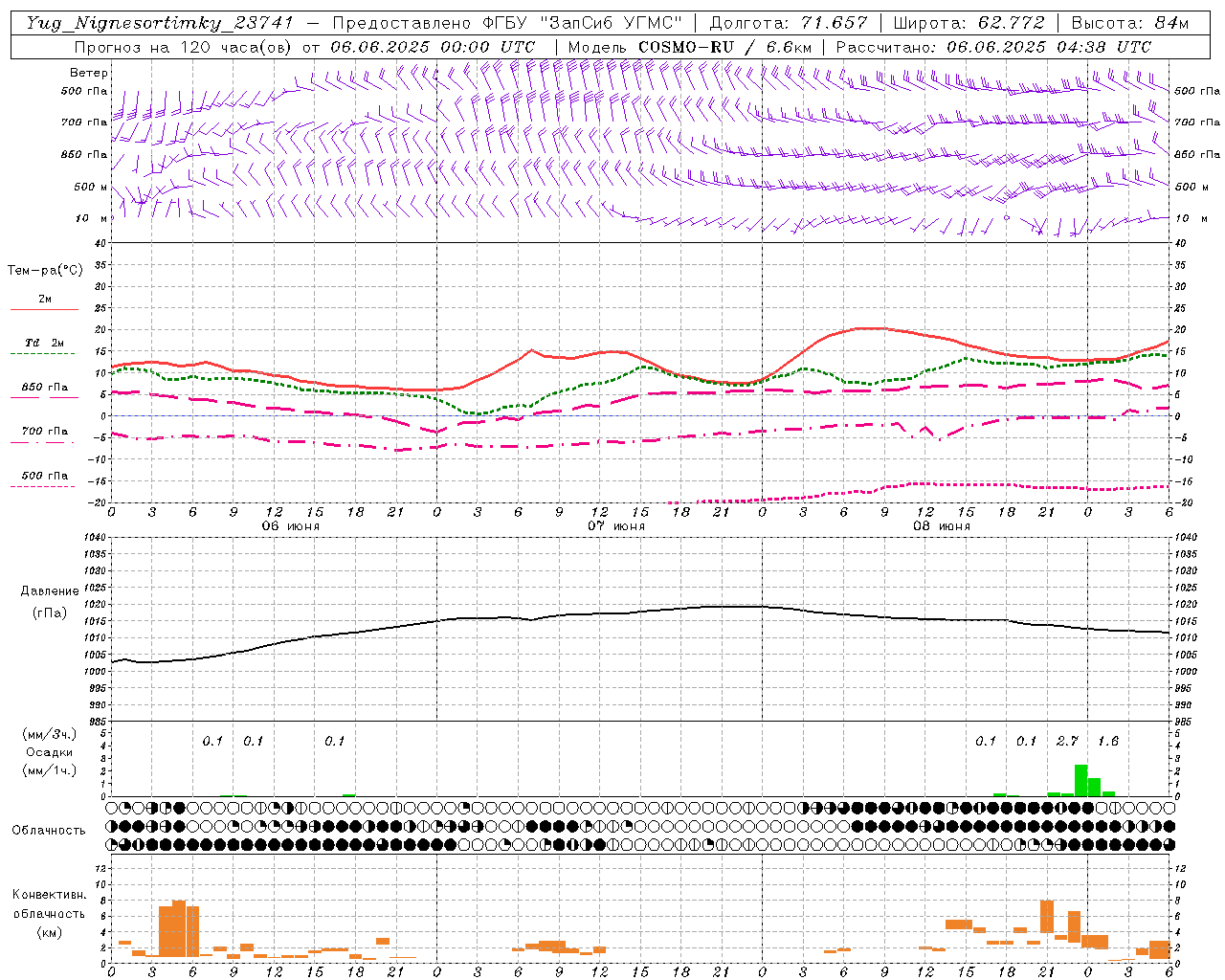Click the (мм/1ч.) units label
This screenshot has height=980, width=1225.
coord(50,770)
